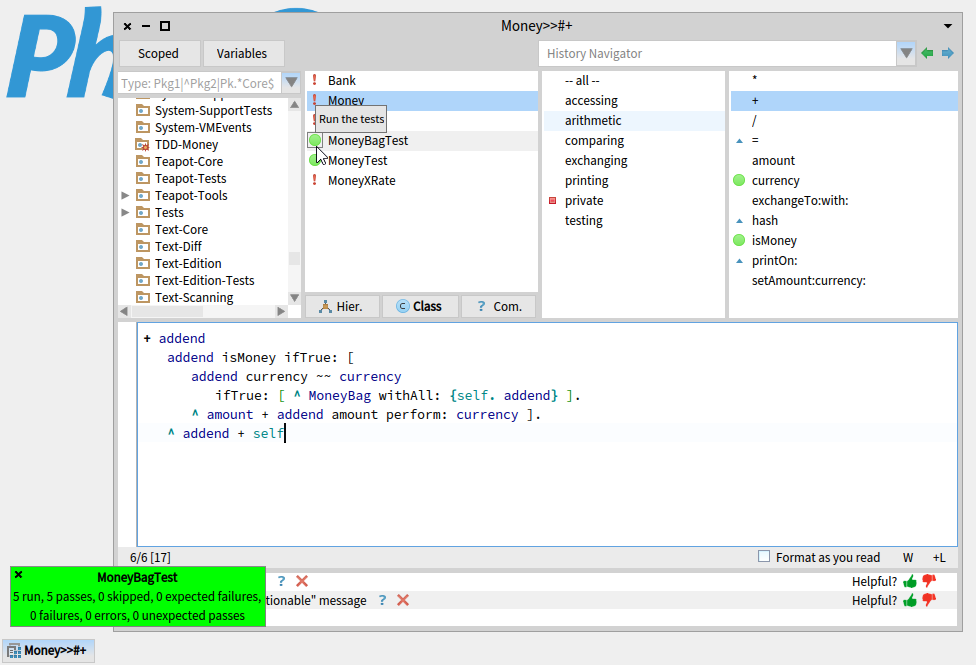Select the Text-Edition package
976x665 pixels.
(x=188, y=263)
